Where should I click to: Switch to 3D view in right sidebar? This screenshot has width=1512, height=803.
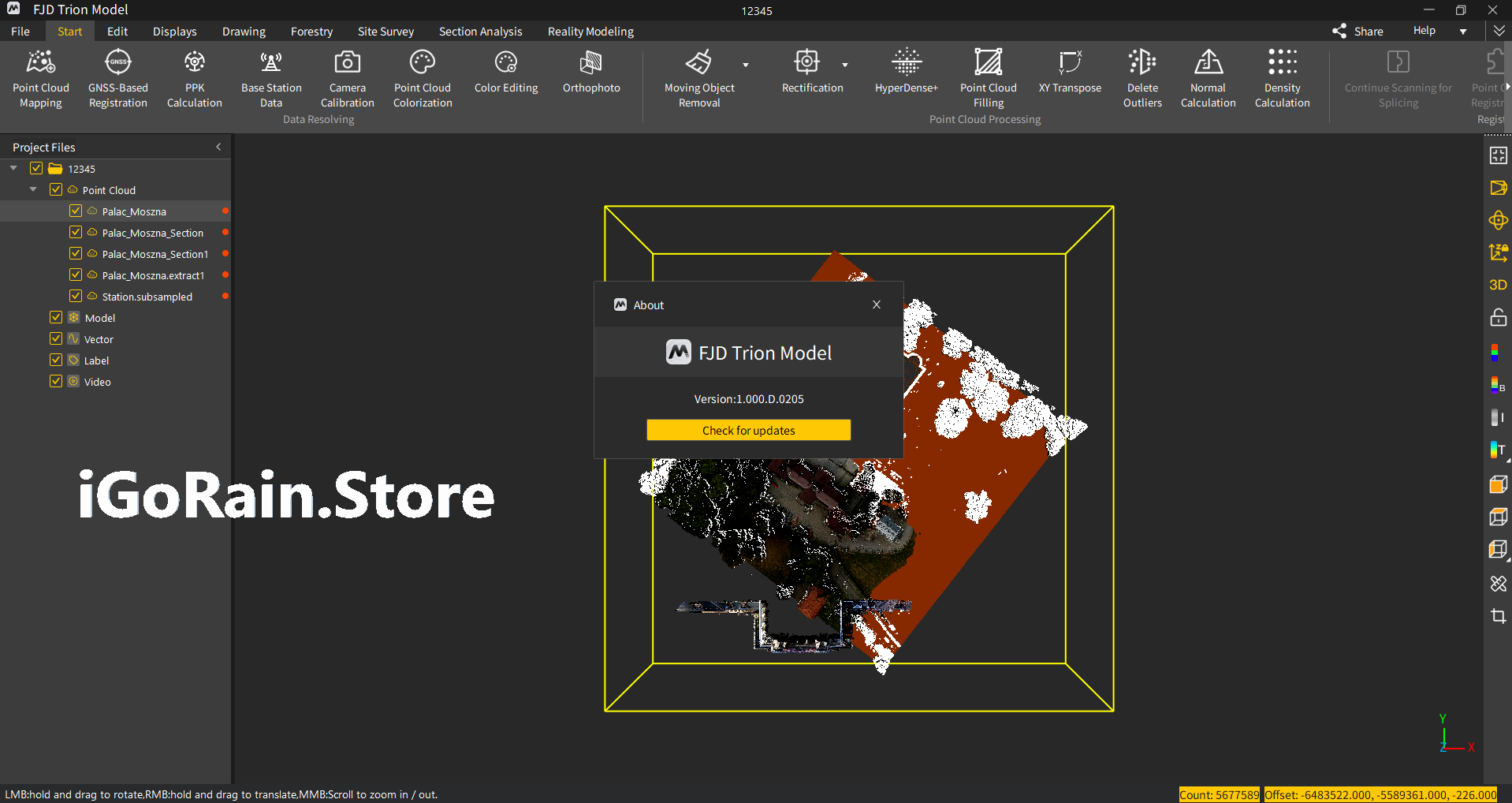point(1498,285)
